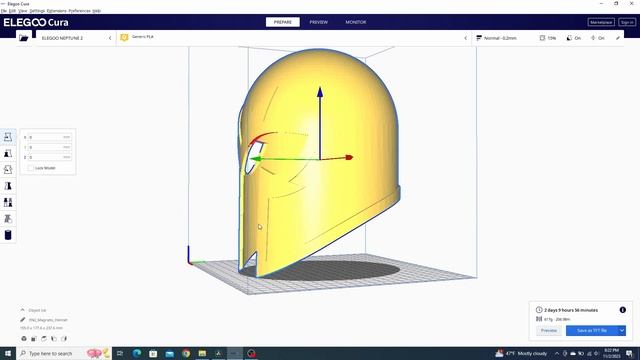The image size is (640, 360).
Task: Click the clock print time icon
Action: [539, 310]
